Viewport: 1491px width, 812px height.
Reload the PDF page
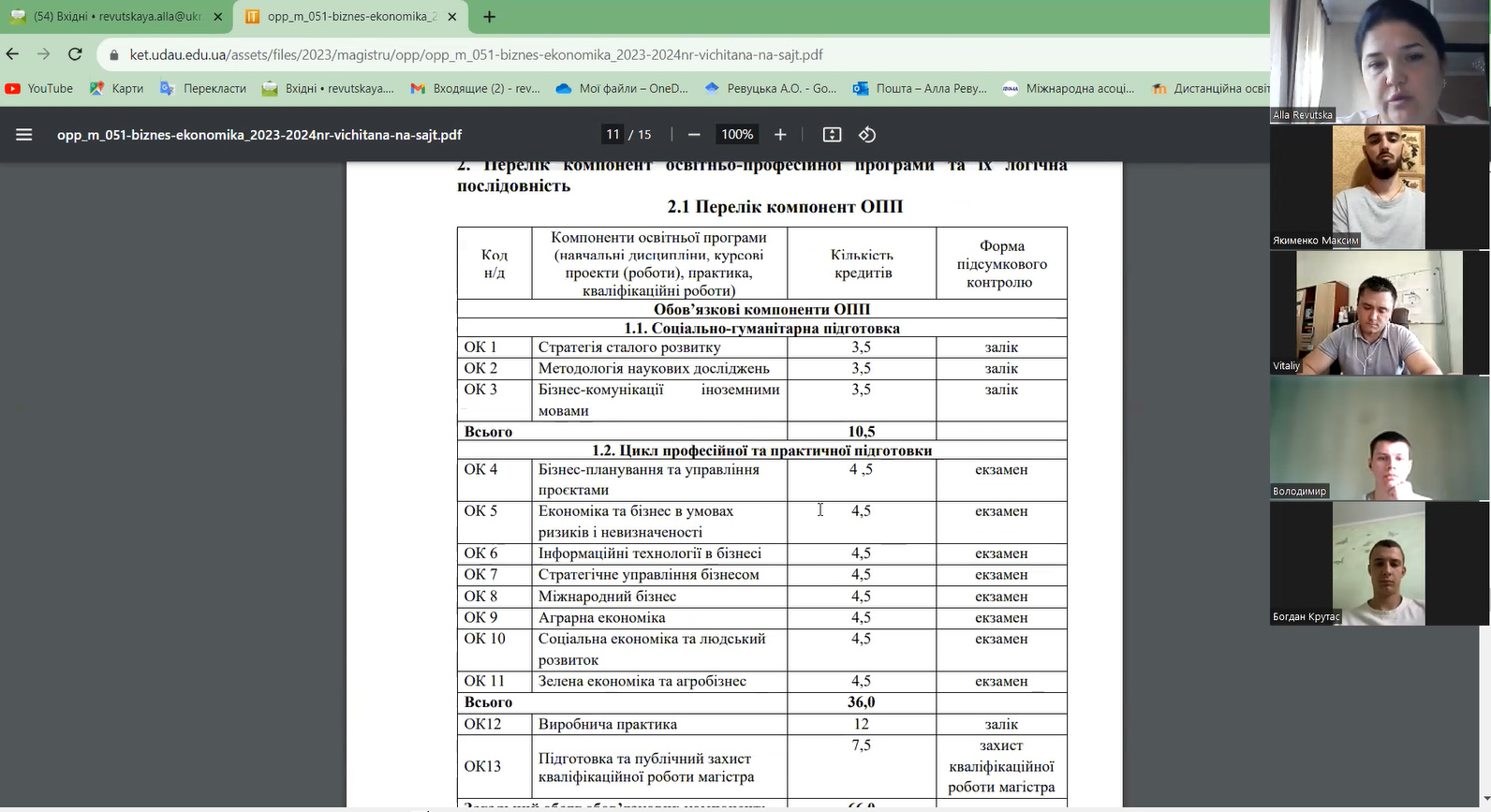[x=76, y=54]
